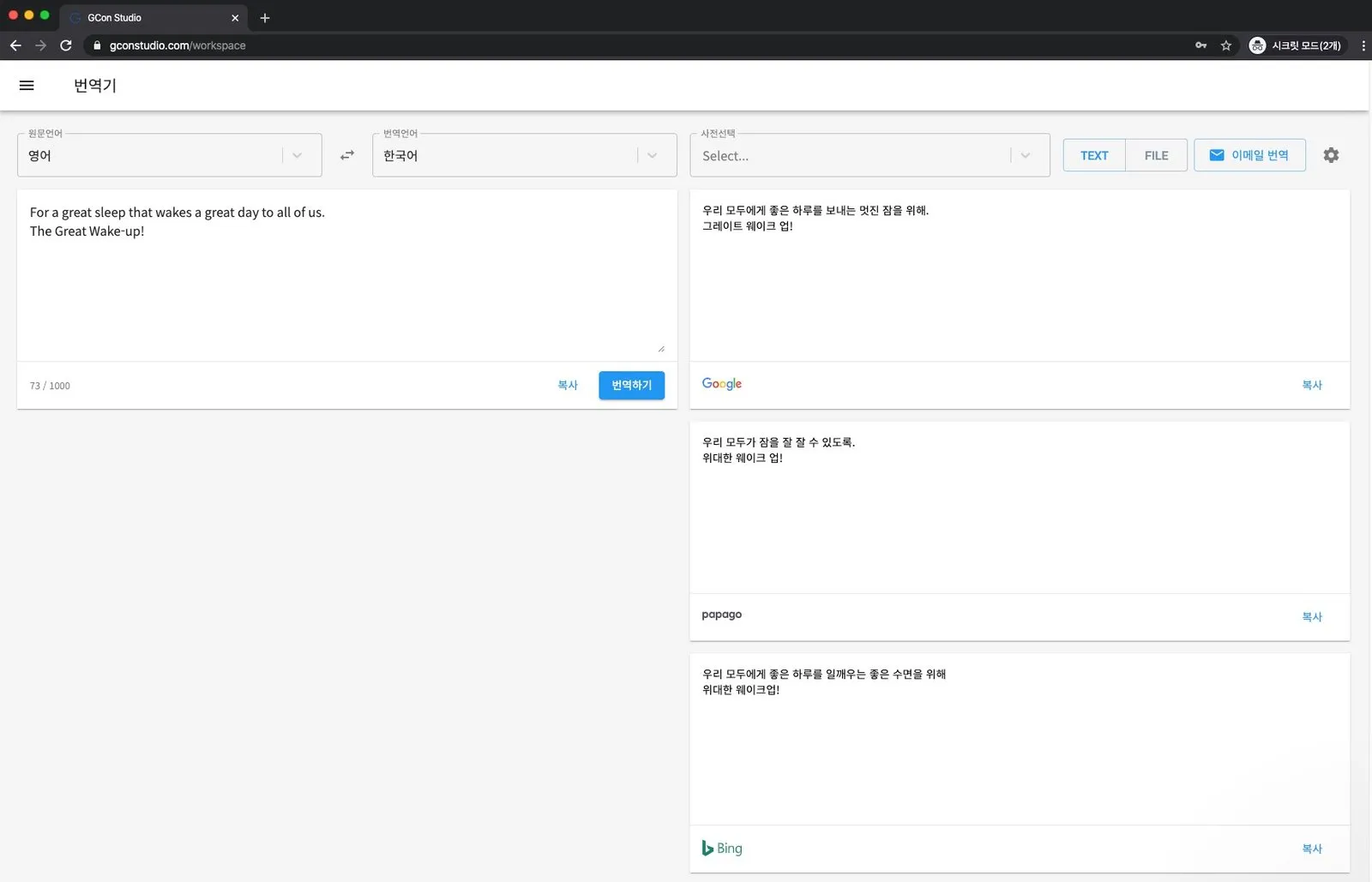Switch to FILE translation mode
Image resolution: width=1372 pixels, height=882 pixels.
coord(1156,155)
